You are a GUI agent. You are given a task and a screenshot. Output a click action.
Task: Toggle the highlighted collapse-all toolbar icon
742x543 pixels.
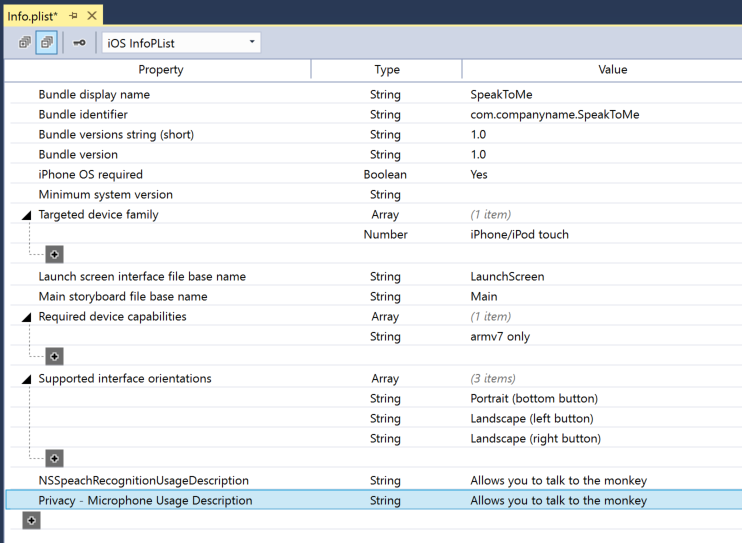(x=46, y=43)
